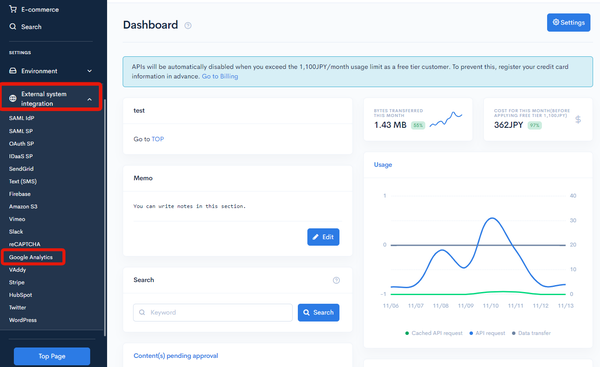Follow the Go to Billing link
This screenshot has width=600, height=367.
pos(220,76)
